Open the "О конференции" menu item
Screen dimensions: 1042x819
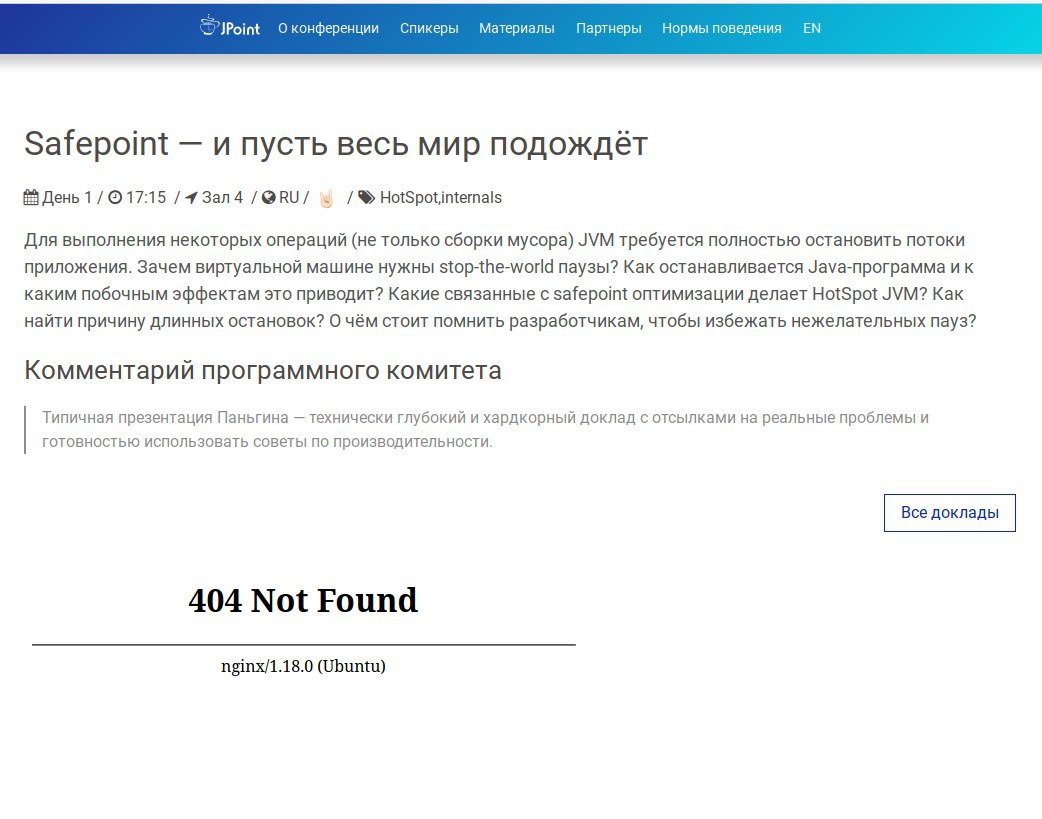(x=328, y=29)
